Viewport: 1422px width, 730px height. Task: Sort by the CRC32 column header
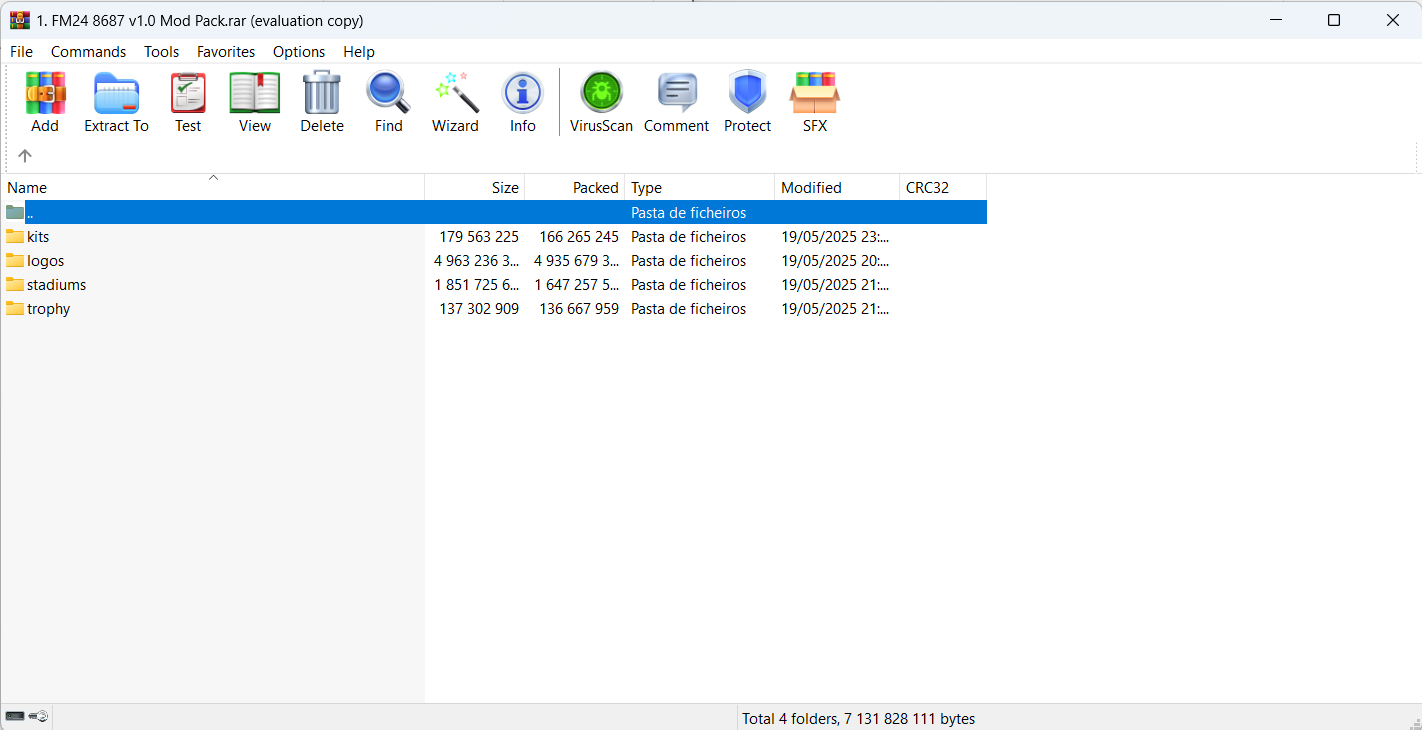943,188
